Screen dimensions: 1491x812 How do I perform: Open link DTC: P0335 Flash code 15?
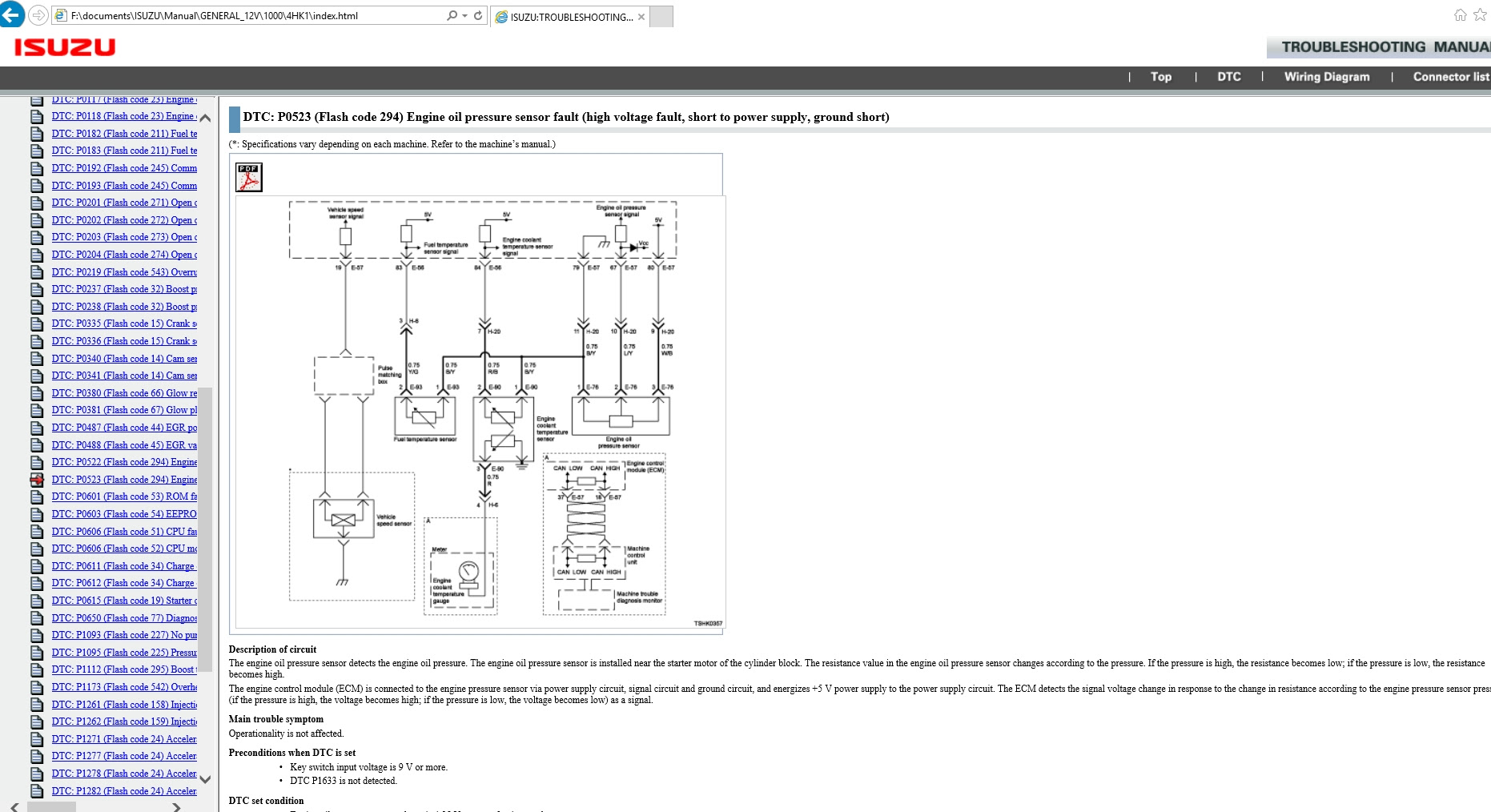(124, 324)
